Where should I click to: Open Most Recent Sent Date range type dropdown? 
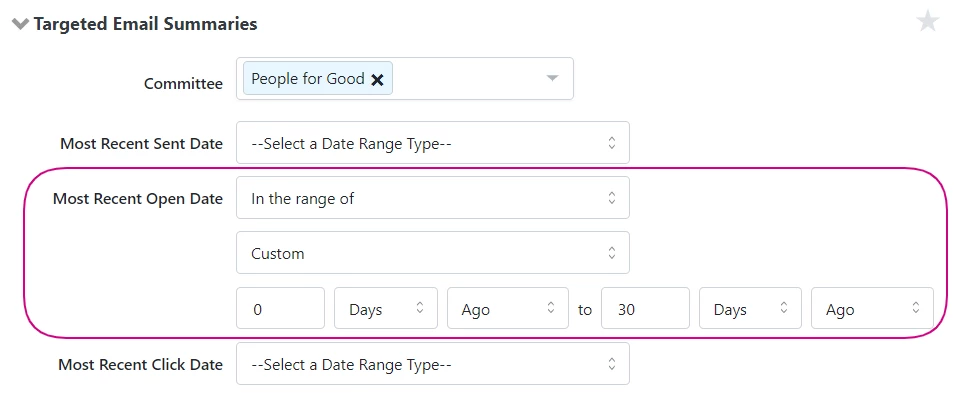(432, 143)
